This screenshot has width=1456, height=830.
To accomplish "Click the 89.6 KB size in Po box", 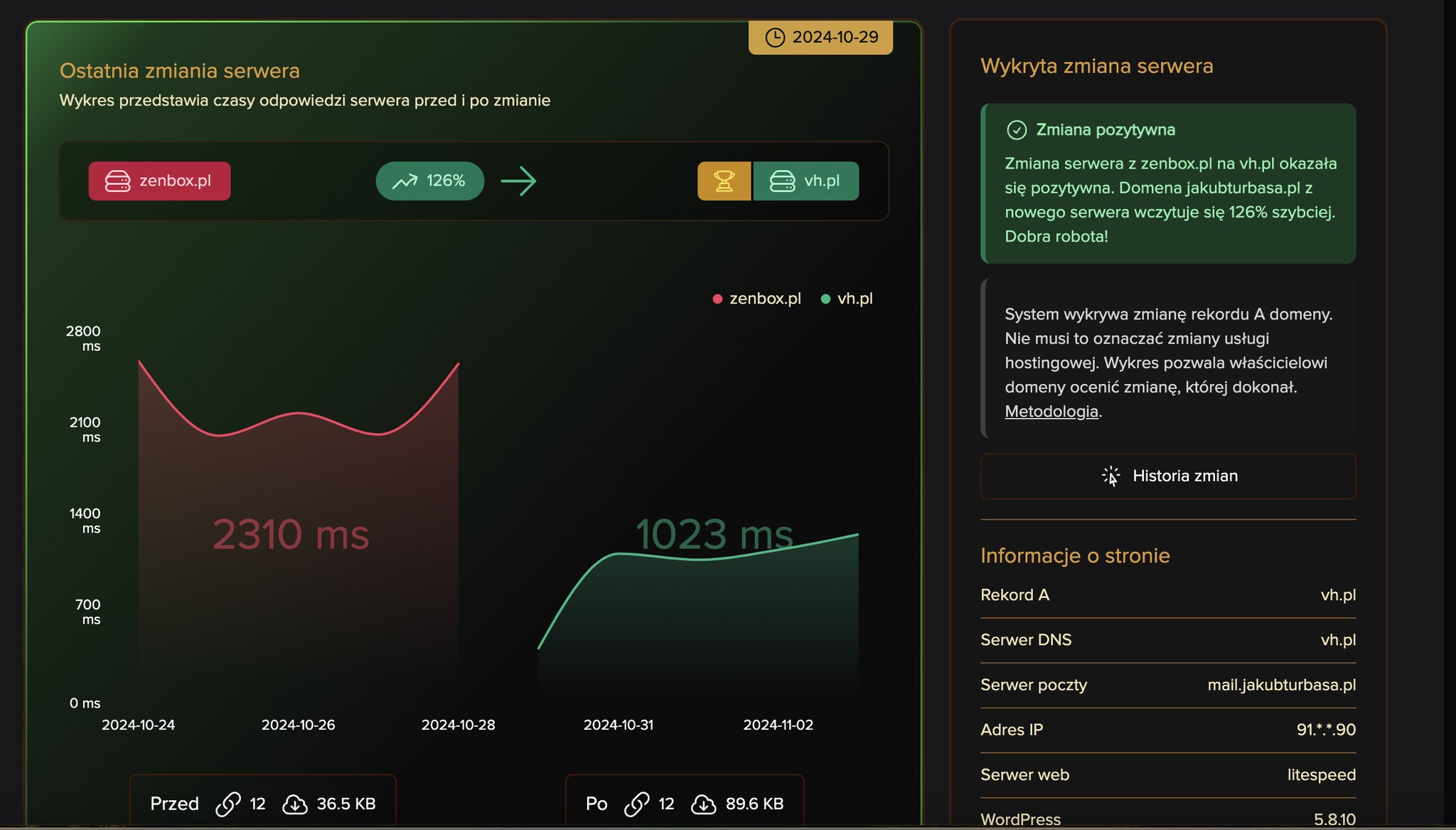I will pyautogui.click(x=754, y=804).
